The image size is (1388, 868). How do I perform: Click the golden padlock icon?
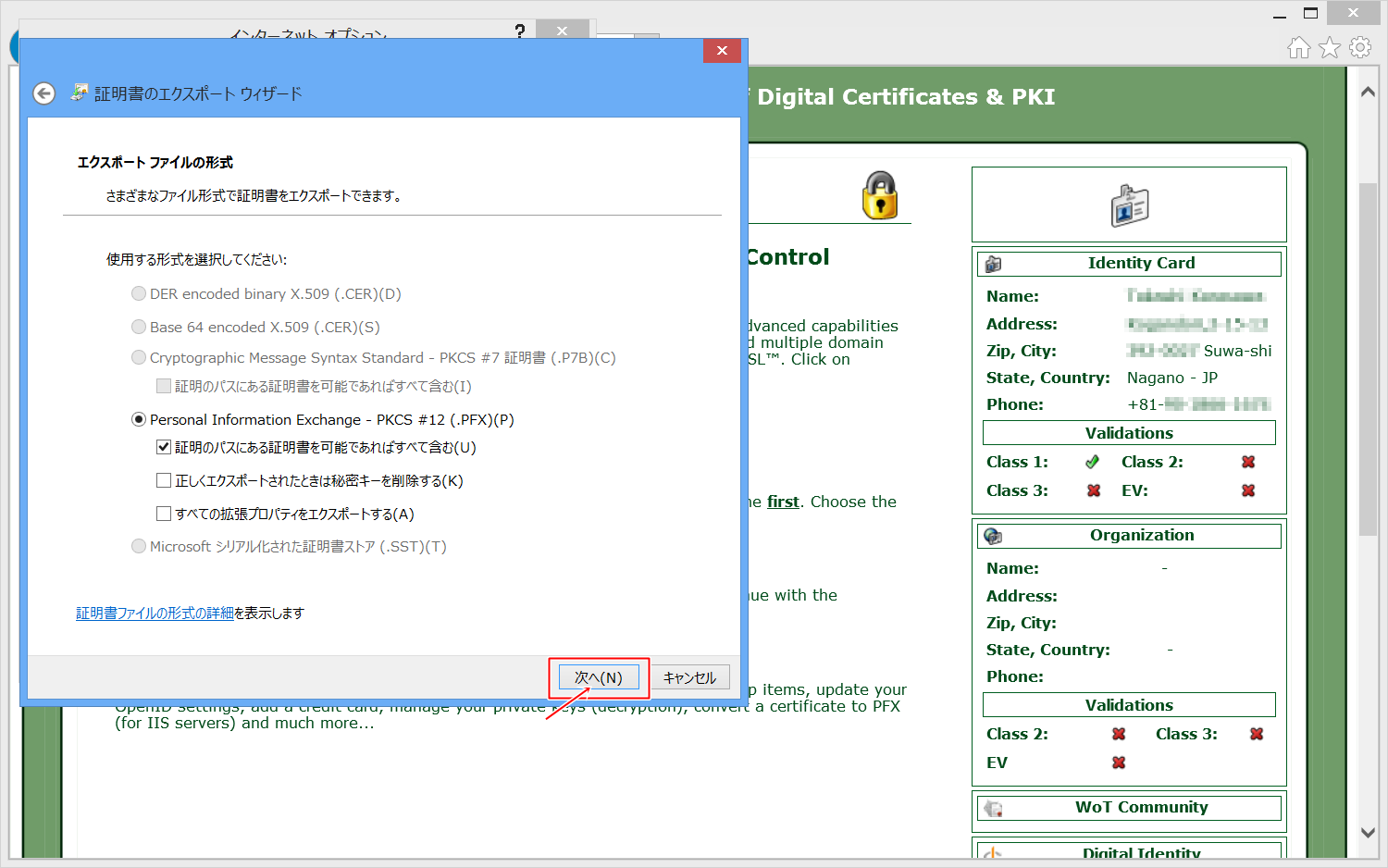coord(880,195)
